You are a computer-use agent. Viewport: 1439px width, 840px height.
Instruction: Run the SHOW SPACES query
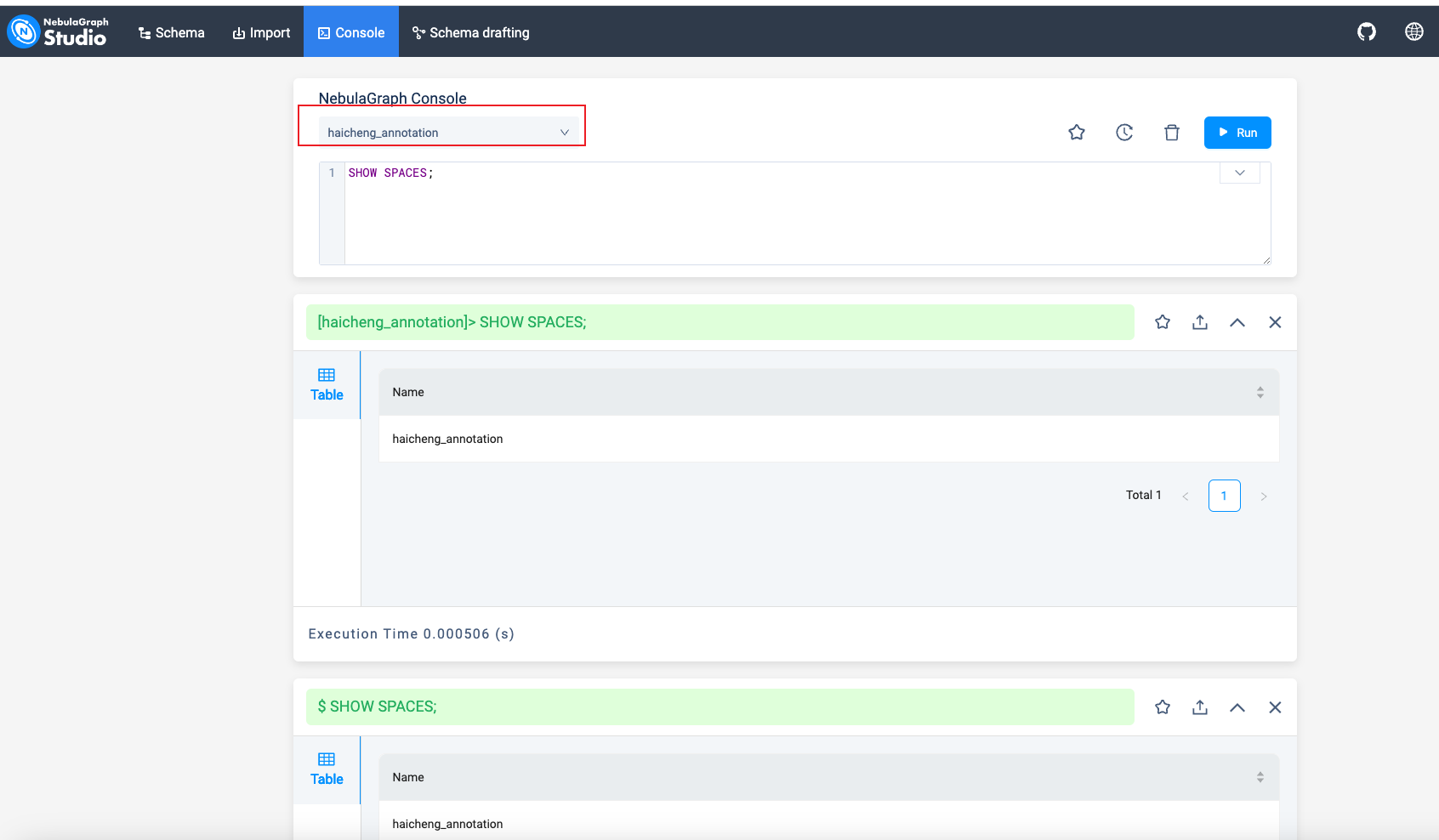[x=1237, y=133]
